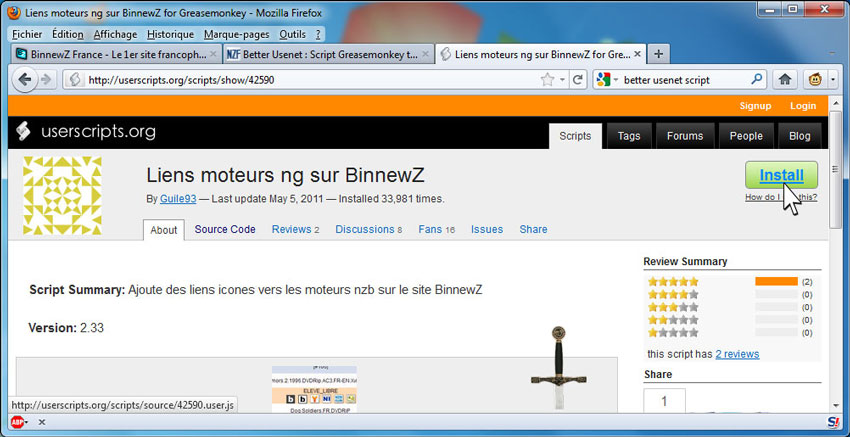Open the Historique menu
This screenshot has width=850, height=437.
click(170, 34)
